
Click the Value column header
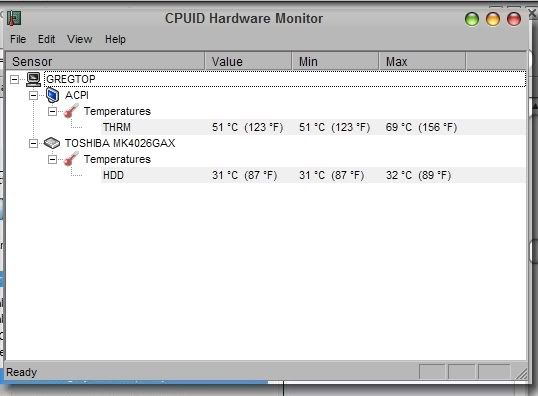248,61
